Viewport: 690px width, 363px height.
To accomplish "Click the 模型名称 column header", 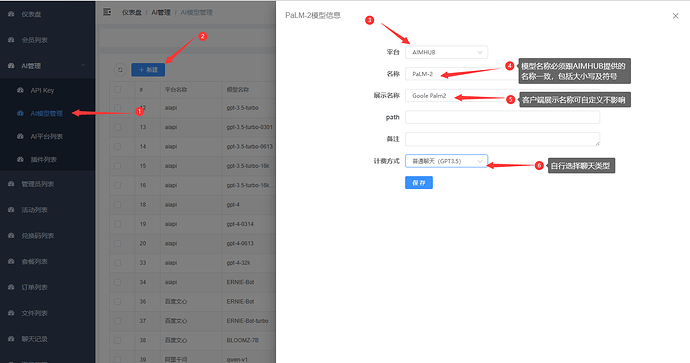I will [x=238, y=89].
